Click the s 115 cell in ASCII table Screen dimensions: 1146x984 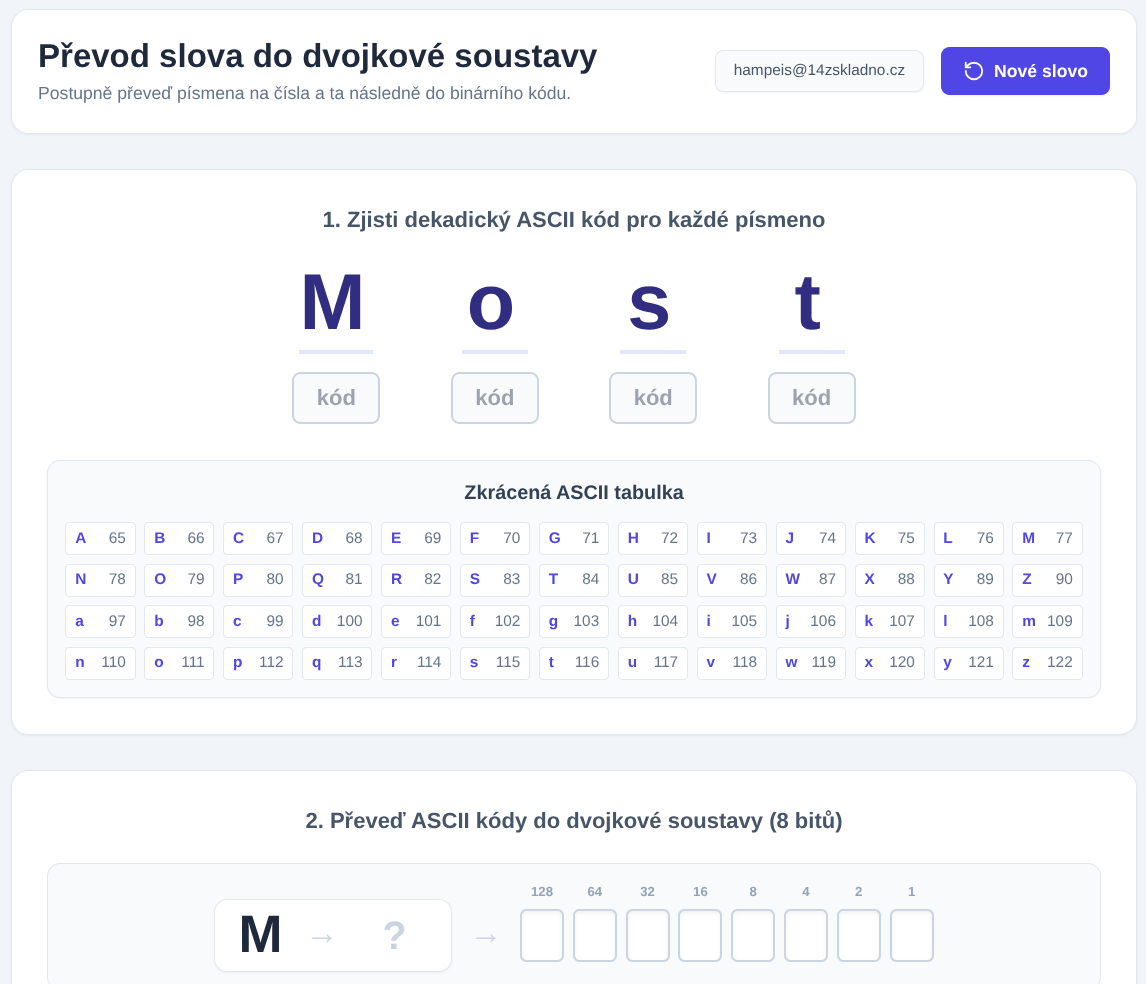pyautogui.click(x=495, y=662)
